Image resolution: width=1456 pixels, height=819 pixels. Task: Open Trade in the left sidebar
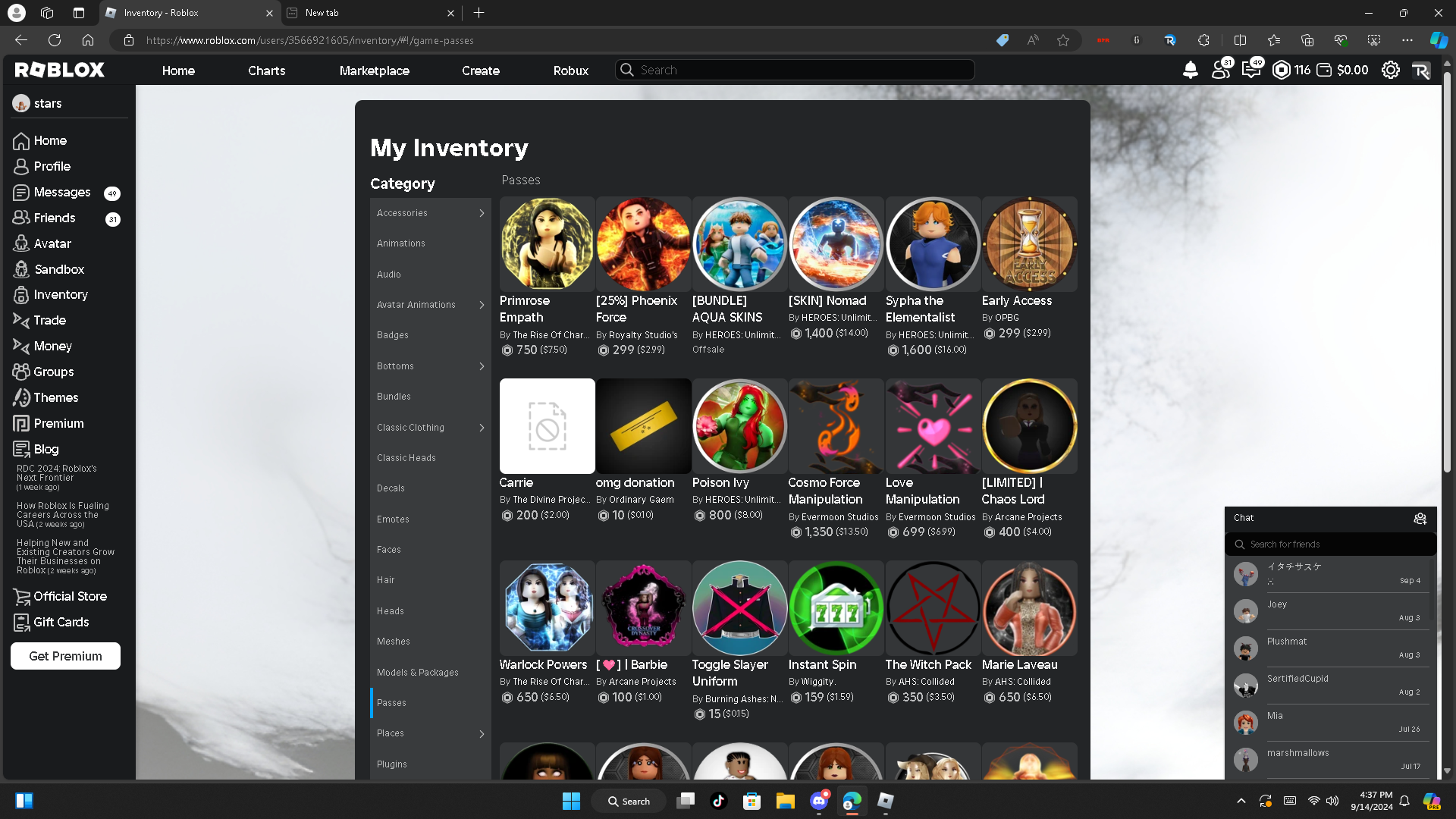(49, 320)
